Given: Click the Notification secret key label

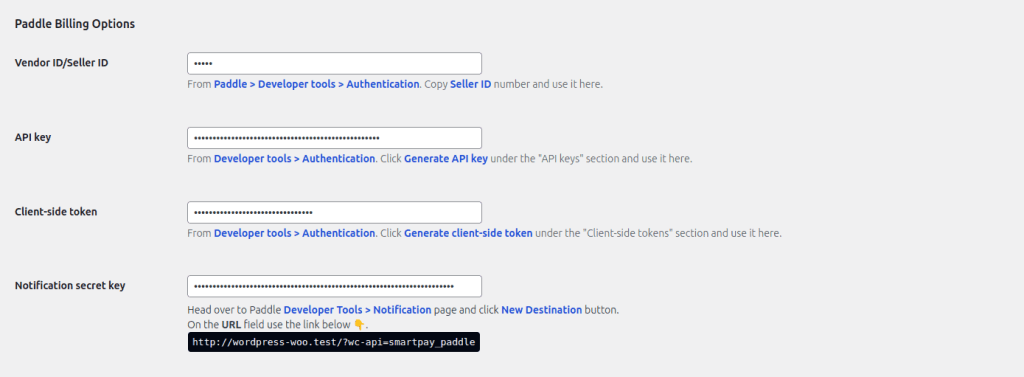Looking at the screenshot, I should [x=70, y=286].
